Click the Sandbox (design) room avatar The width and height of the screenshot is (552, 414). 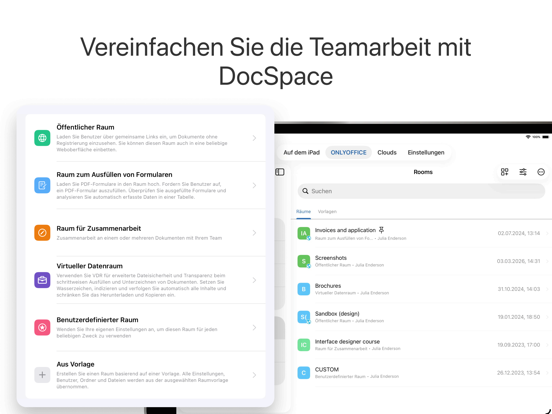click(303, 317)
